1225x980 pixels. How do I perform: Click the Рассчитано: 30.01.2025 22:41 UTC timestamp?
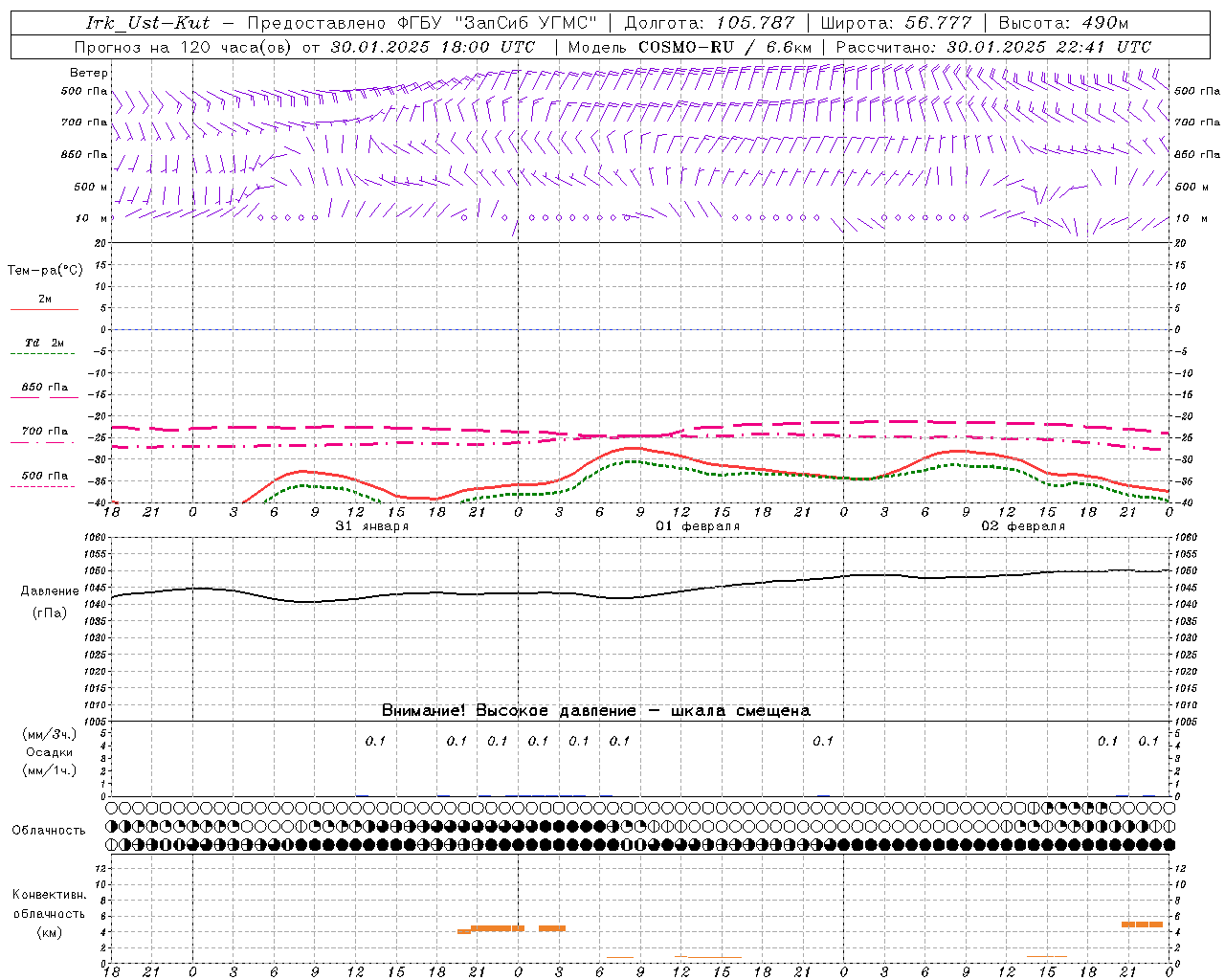(x=993, y=47)
